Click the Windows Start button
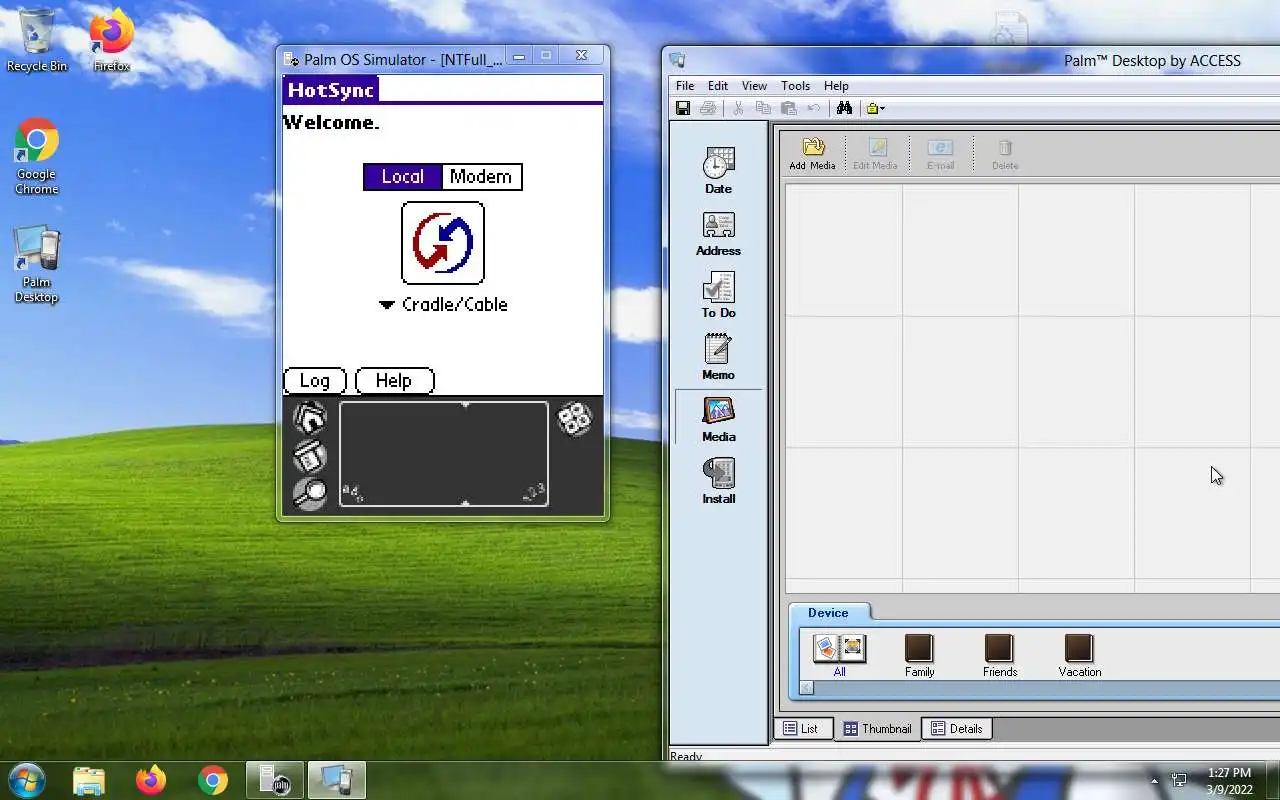 click(x=26, y=780)
